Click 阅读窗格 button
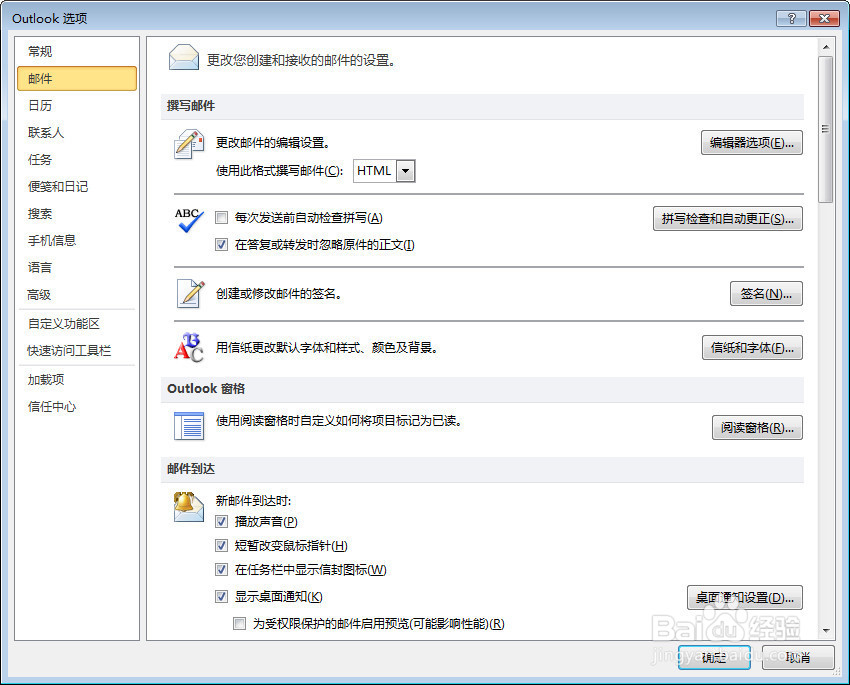The height and width of the screenshot is (685, 850). tap(757, 428)
